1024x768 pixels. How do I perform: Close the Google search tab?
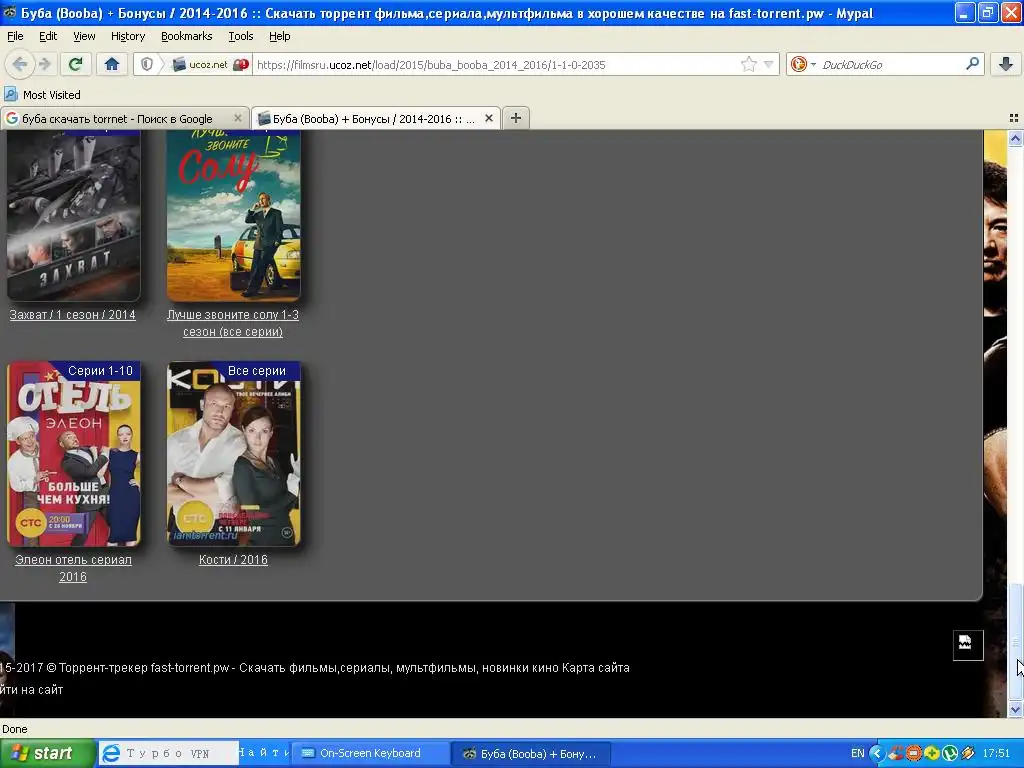tap(238, 118)
